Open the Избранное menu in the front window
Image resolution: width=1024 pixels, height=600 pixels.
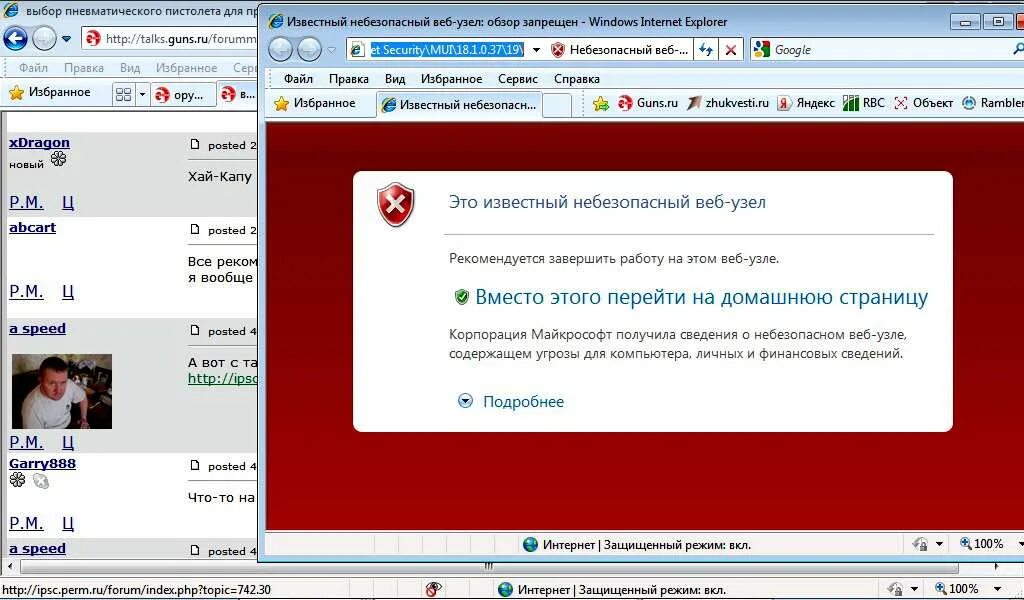[x=451, y=79]
